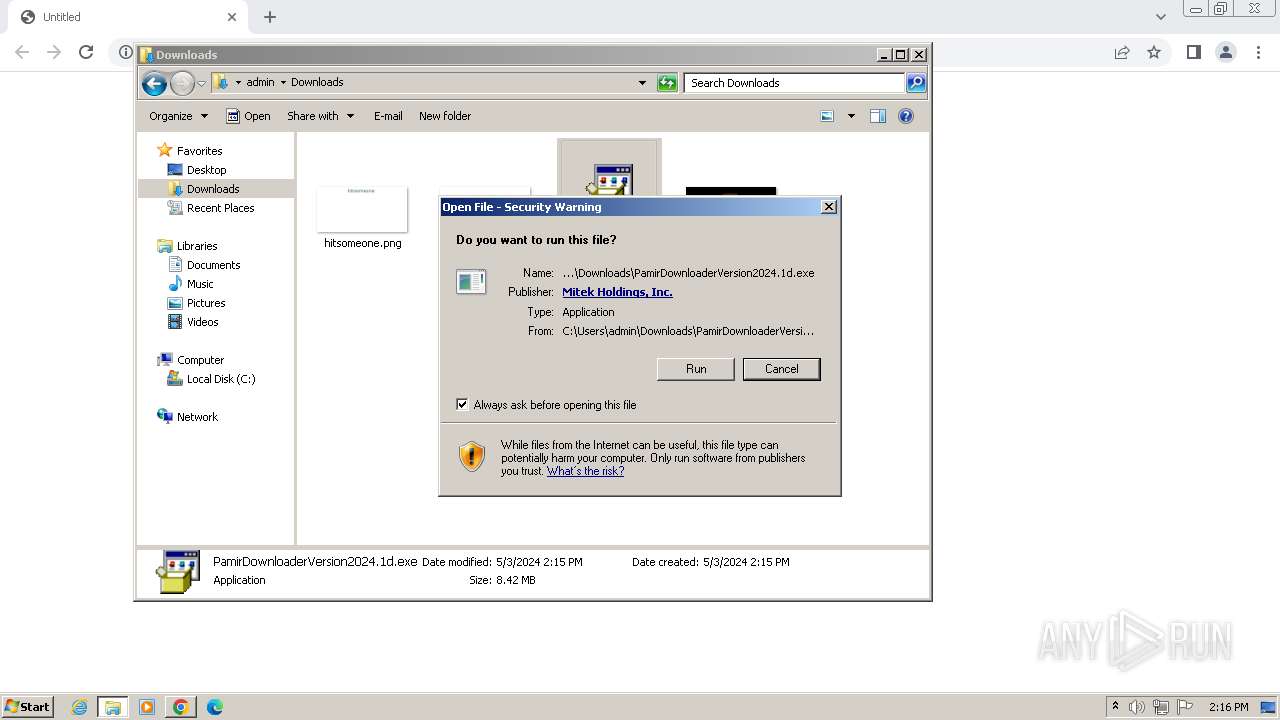The height and width of the screenshot is (720, 1280).
Task: Toggle the preview pane icon
Action: [878, 116]
